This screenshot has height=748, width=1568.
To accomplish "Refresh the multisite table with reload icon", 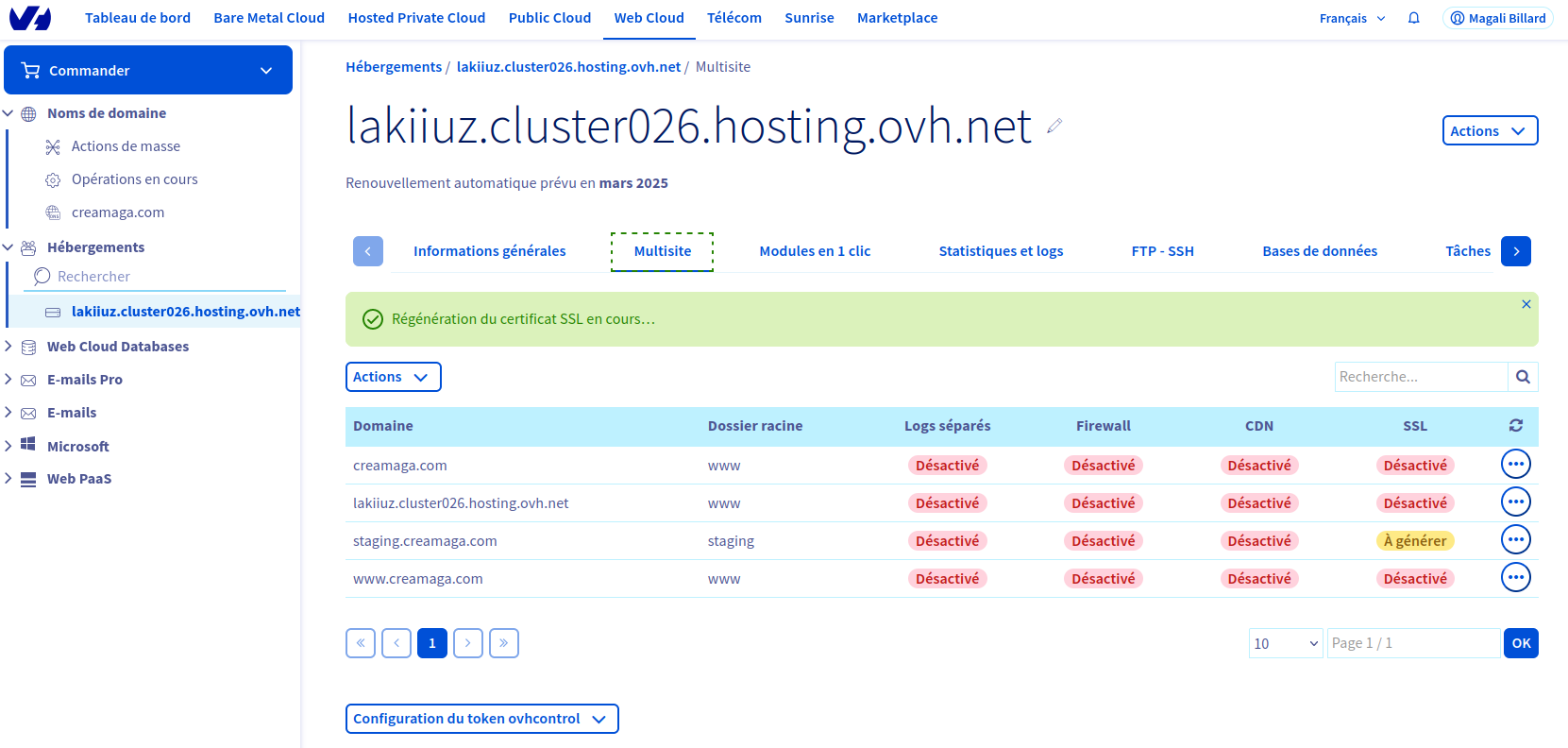I will tap(1515, 426).
